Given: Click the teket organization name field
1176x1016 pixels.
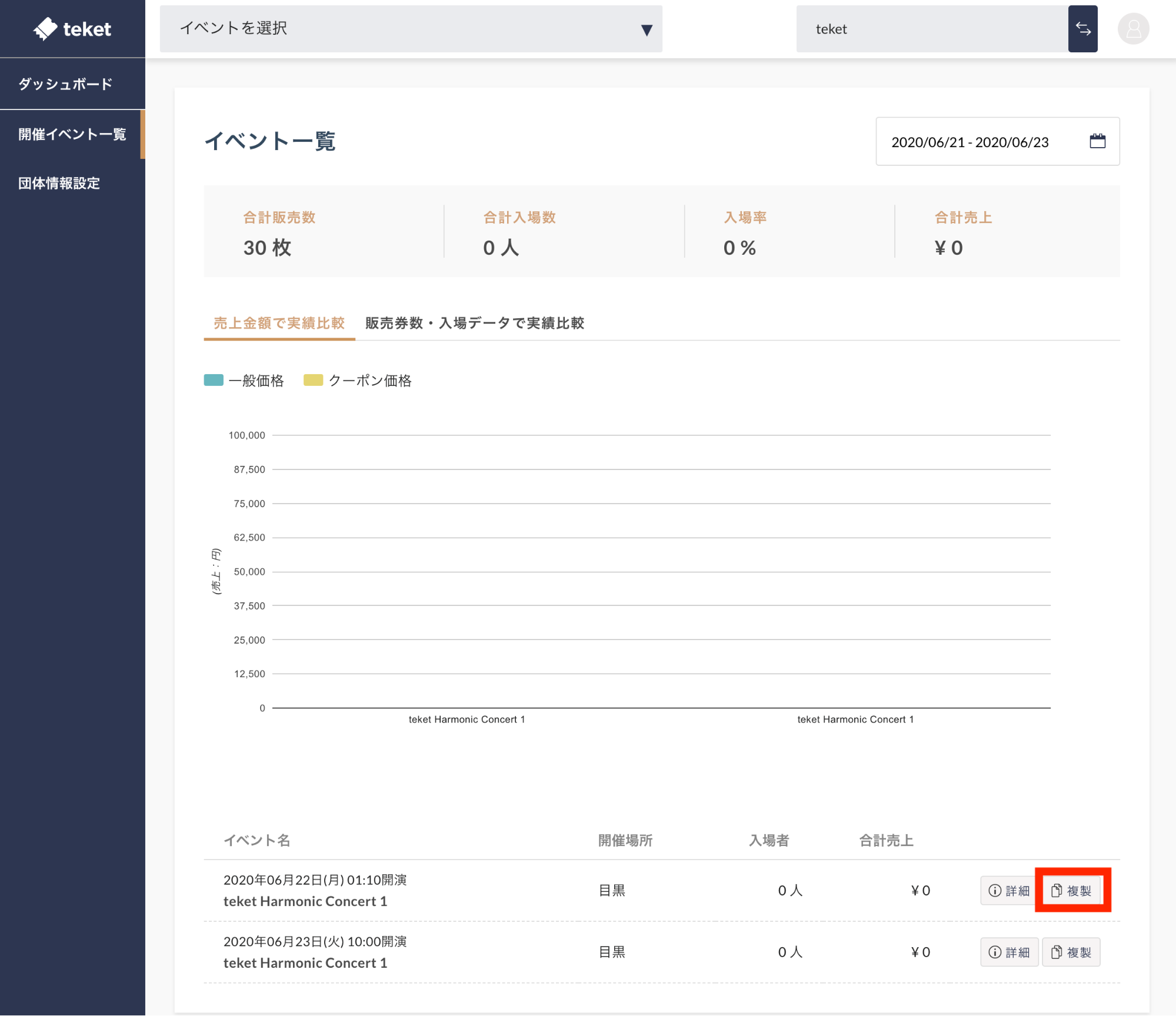Looking at the screenshot, I should point(932,29).
